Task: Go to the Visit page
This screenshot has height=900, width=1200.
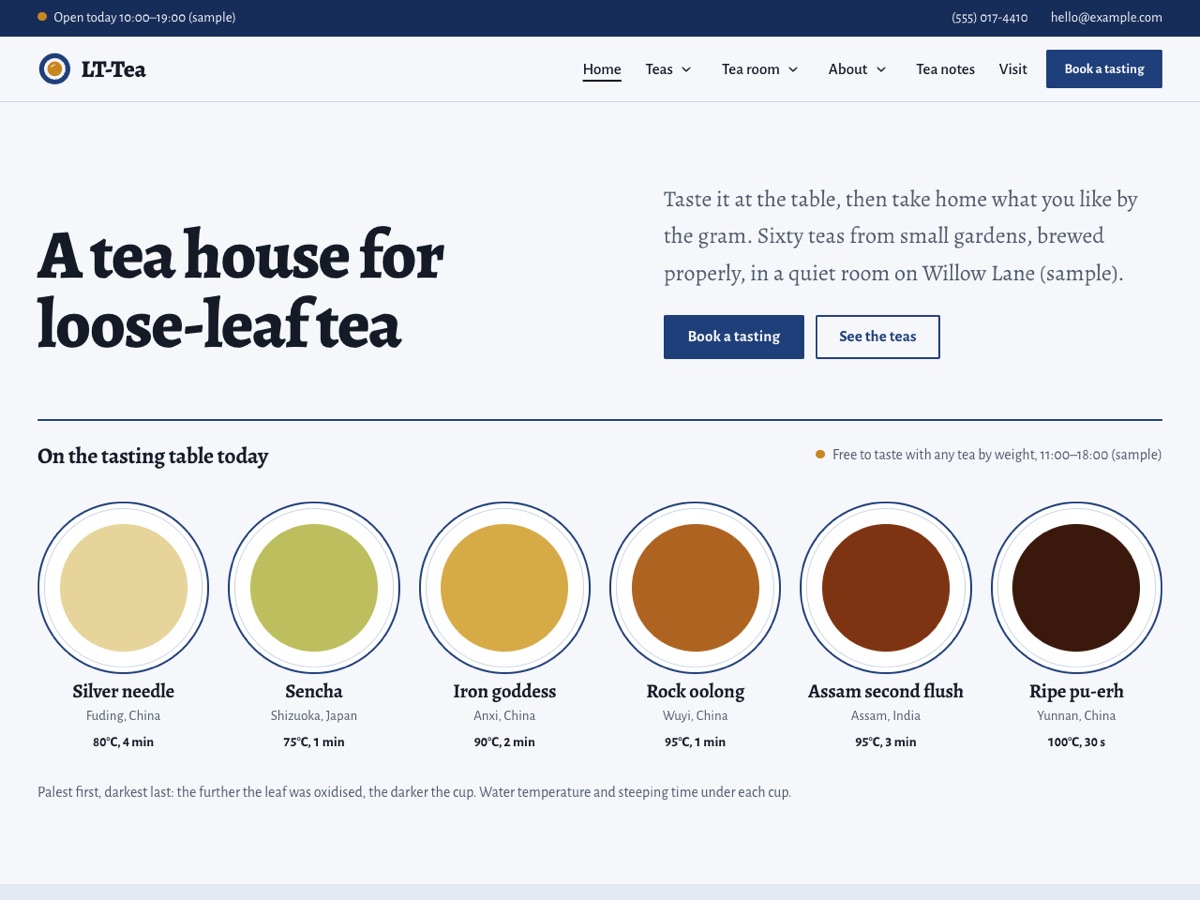Action: pyautogui.click(x=1013, y=69)
